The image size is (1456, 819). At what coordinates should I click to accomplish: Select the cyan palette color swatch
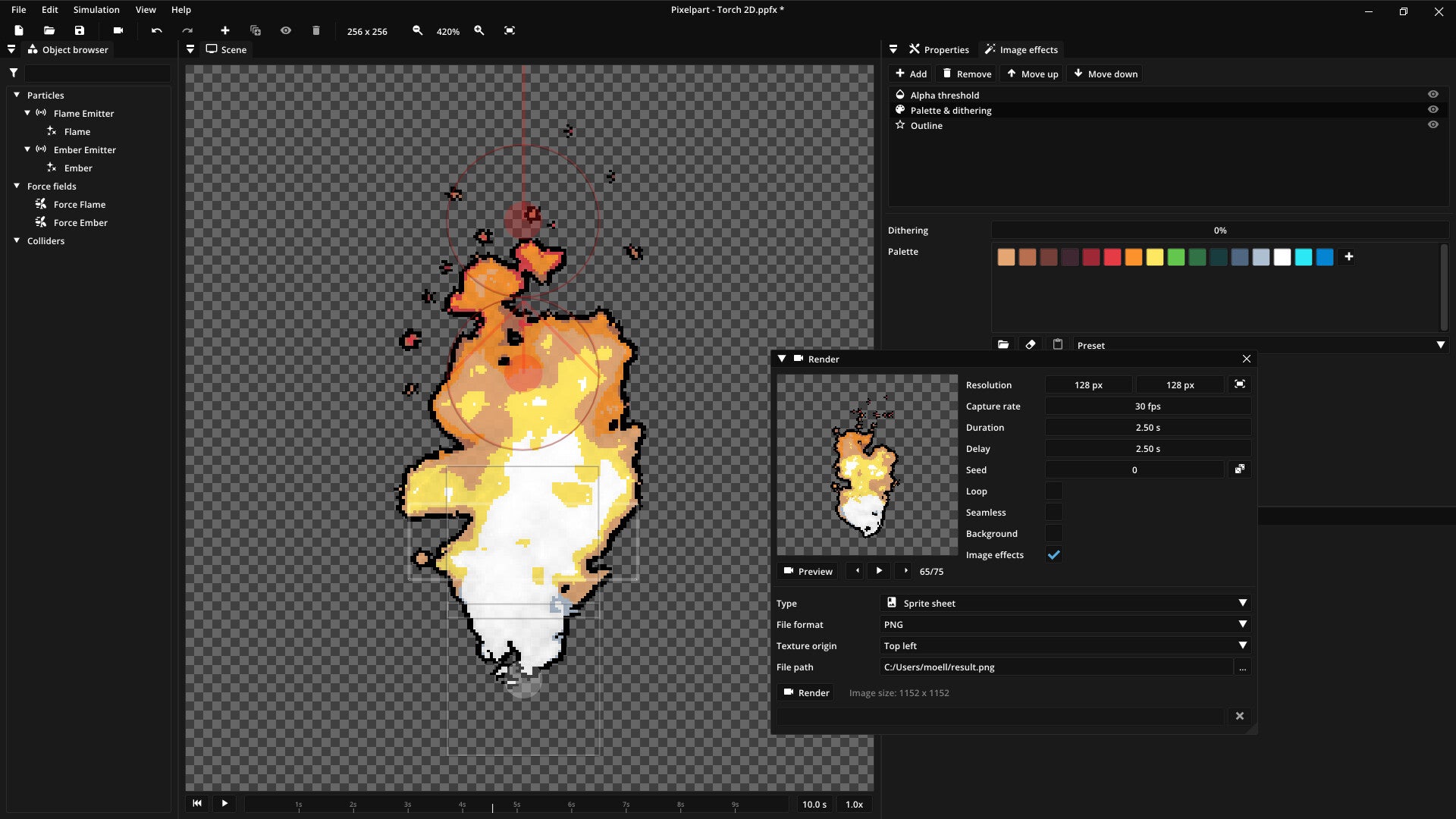click(1303, 257)
